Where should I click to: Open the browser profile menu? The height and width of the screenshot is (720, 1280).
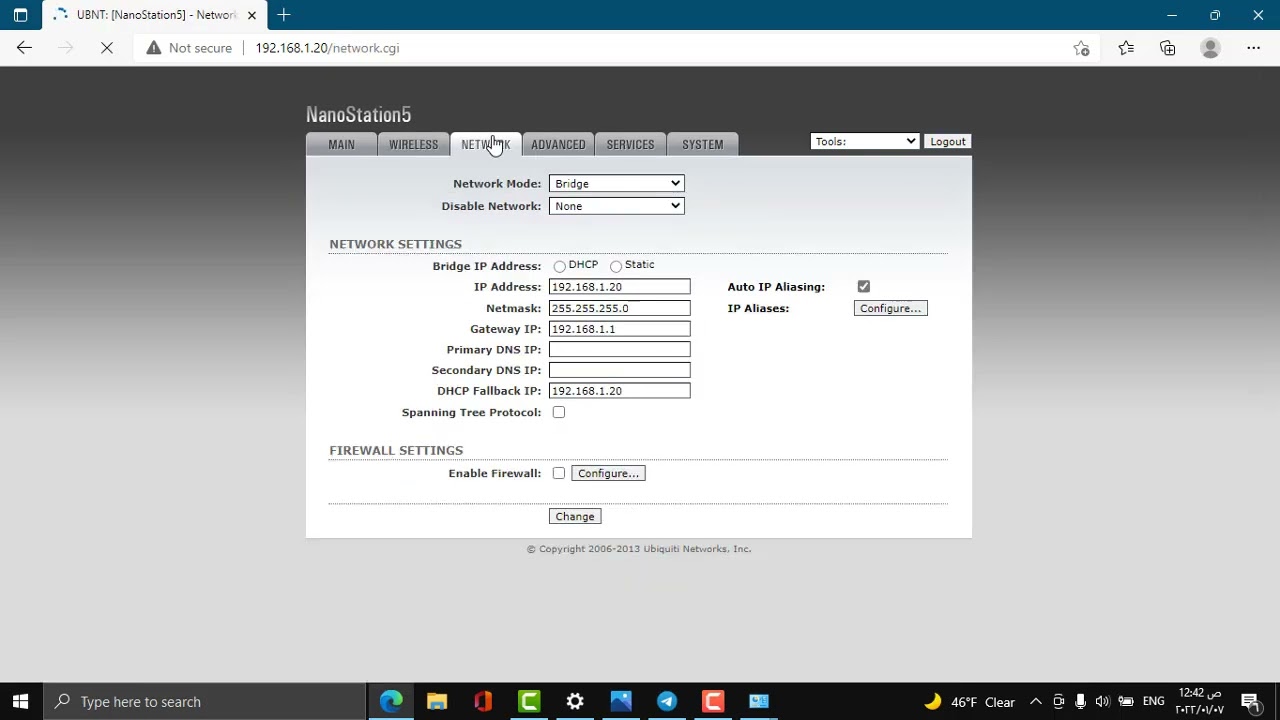[1210, 48]
